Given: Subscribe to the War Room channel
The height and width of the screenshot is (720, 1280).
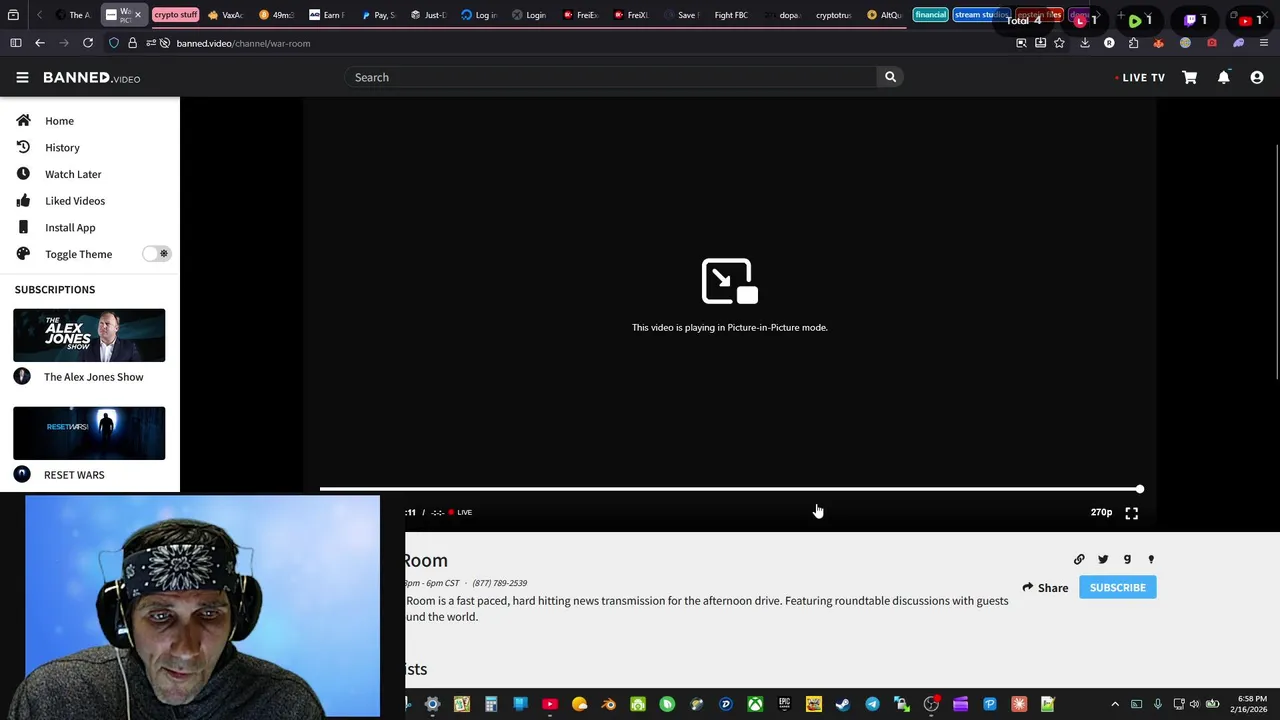Looking at the screenshot, I should (x=1117, y=588).
